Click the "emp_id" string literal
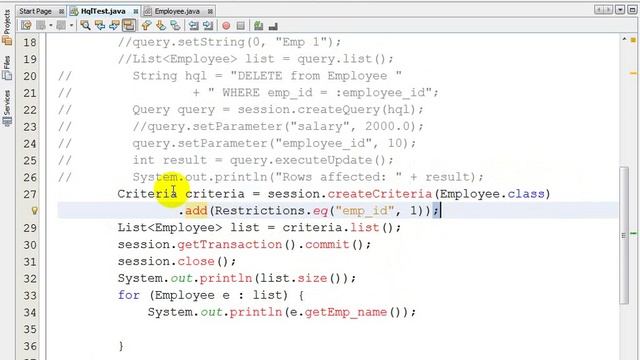The image size is (640, 360). (x=365, y=211)
